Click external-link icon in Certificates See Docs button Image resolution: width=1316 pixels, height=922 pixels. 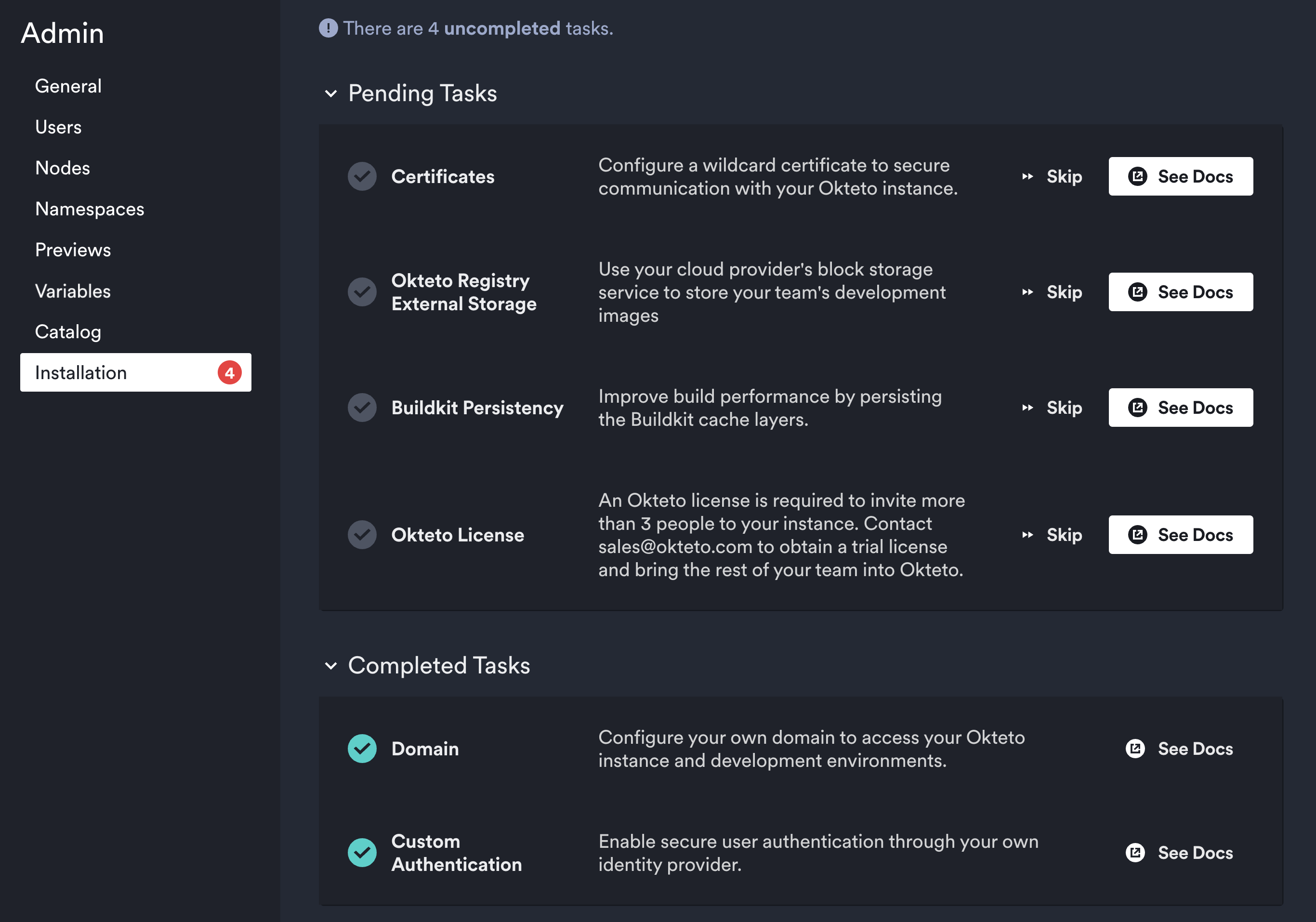tap(1138, 176)
